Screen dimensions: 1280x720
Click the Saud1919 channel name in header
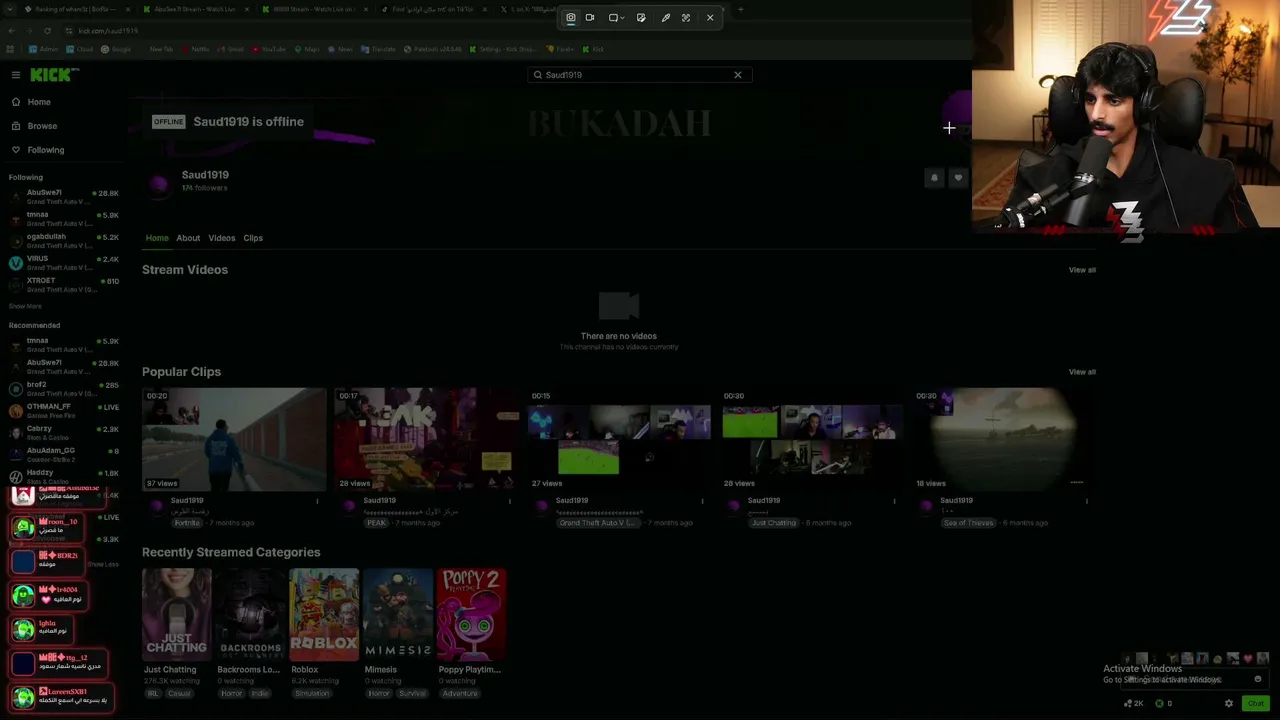pyautogui.click(x=205, y=175)
